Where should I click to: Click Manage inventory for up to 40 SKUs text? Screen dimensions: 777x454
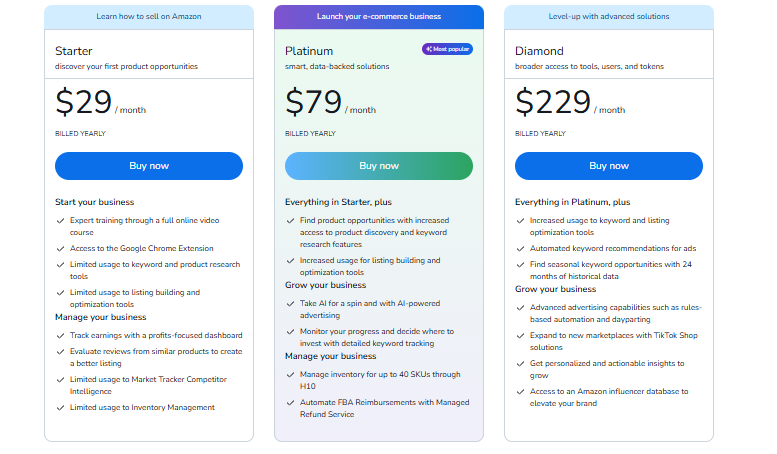click(380, 381)
